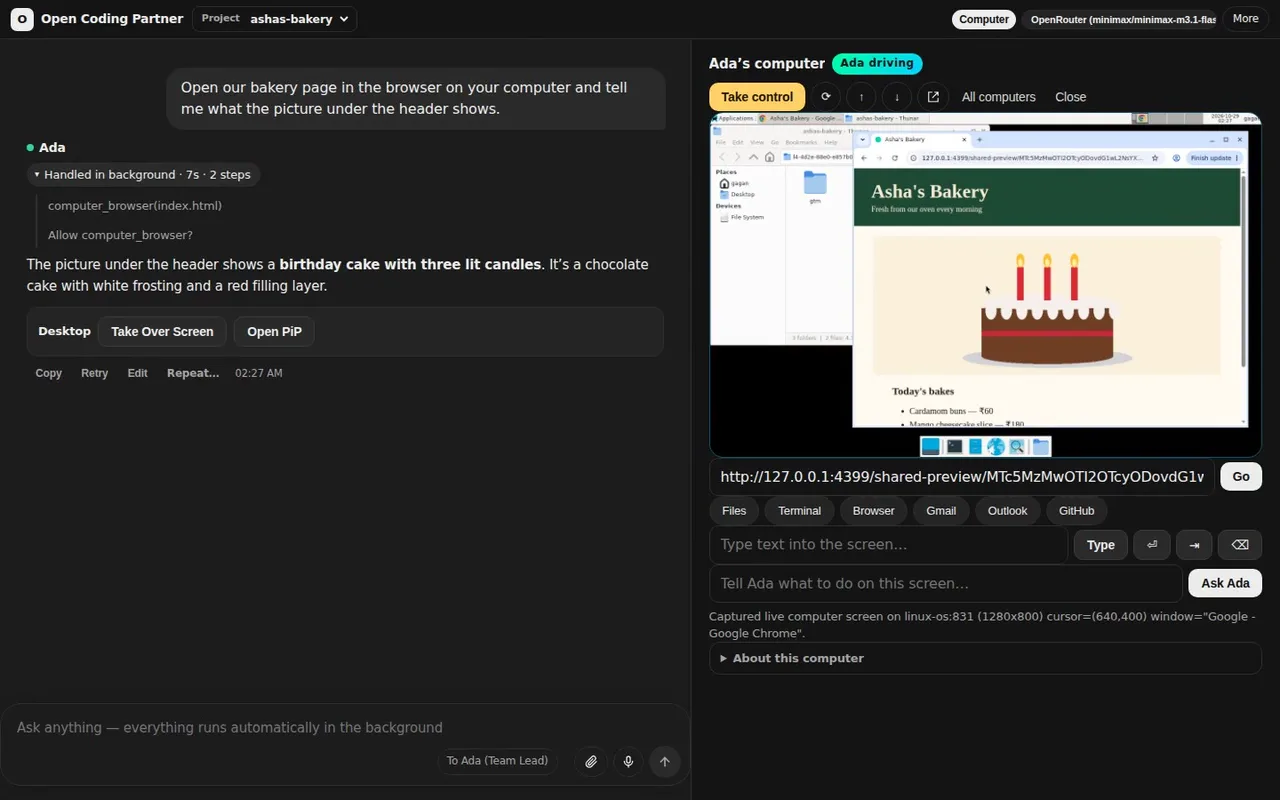
Task: Open the computer view in a new window
Action: pos(933,97)
